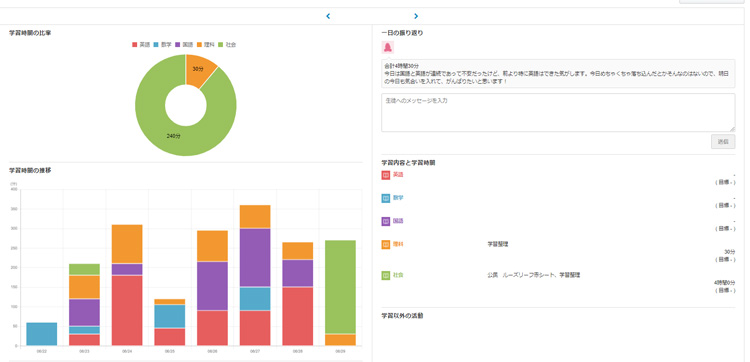Screen dimensions: 750x362
Task: Select the purple 国語 subject book icon
Action: coord(386,221)
